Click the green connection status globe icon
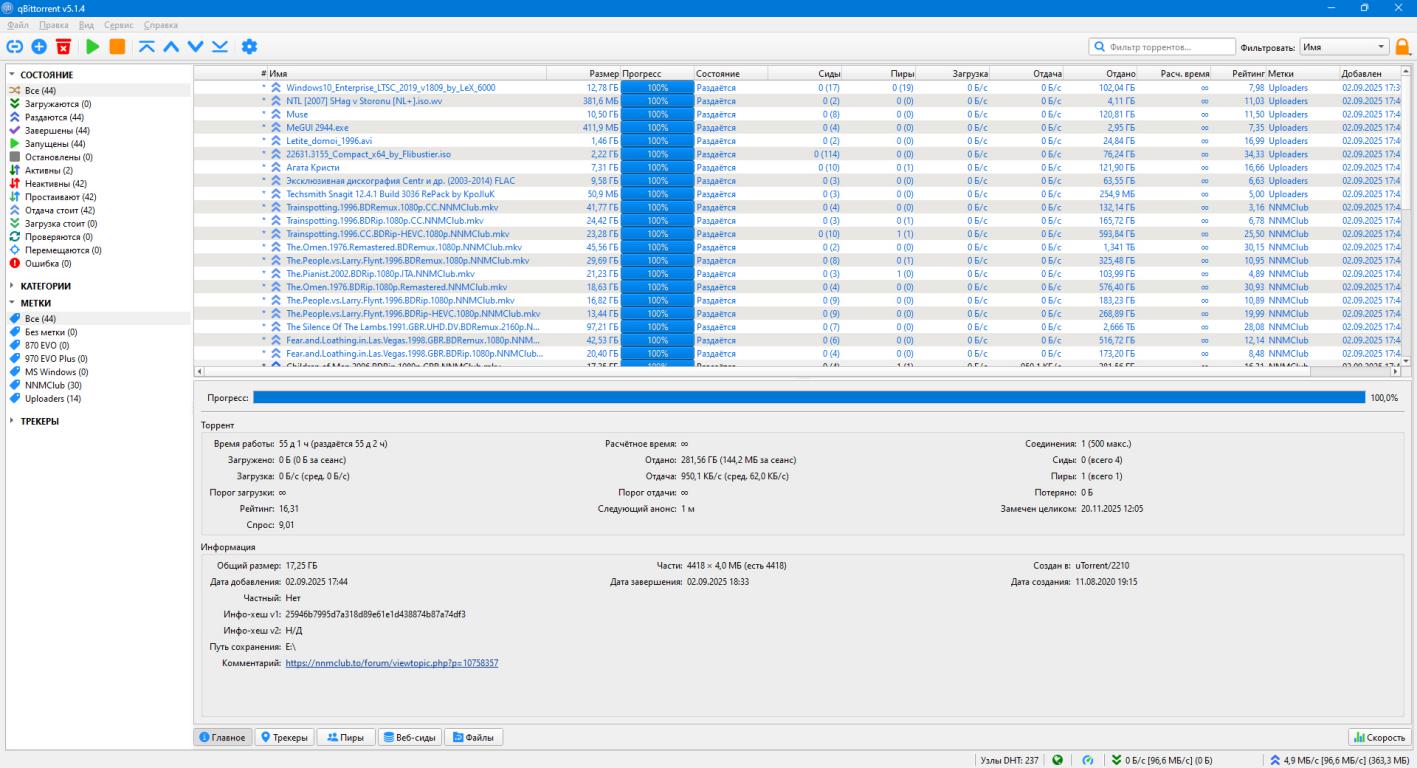Screen dimensions: 1417x768 (1057, 760)
